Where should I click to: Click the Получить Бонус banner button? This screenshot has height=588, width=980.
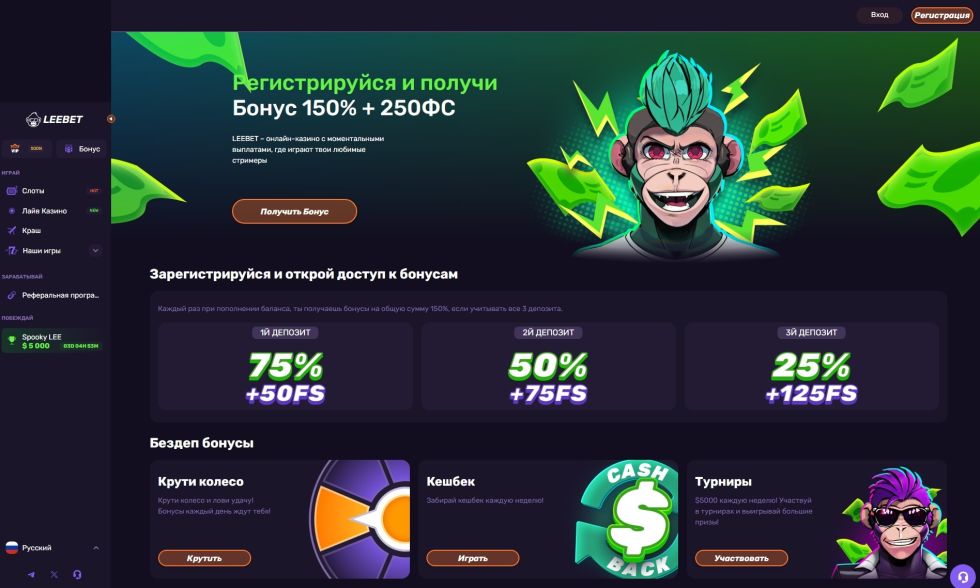pos(294,211)
